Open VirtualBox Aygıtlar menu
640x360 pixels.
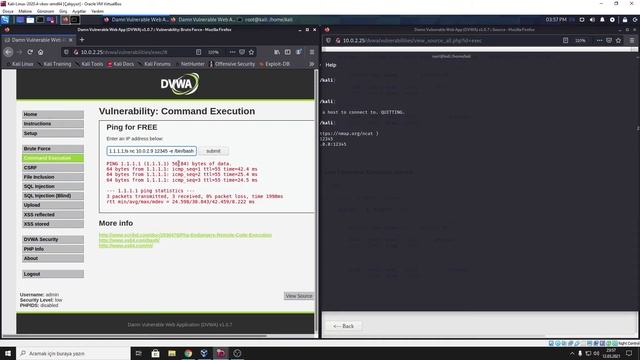79,11
